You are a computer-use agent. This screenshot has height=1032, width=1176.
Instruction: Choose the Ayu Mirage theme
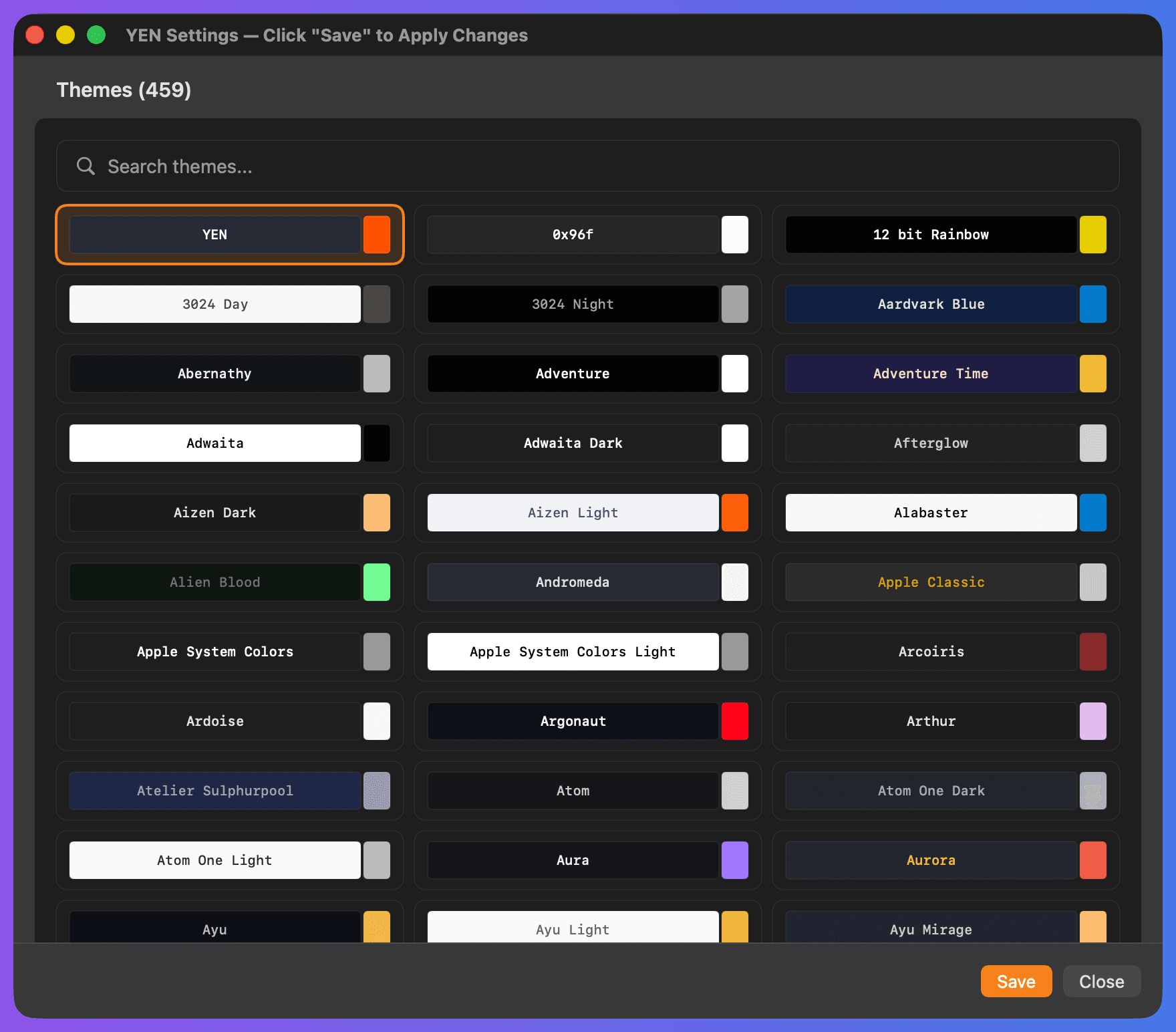(931, 929)
